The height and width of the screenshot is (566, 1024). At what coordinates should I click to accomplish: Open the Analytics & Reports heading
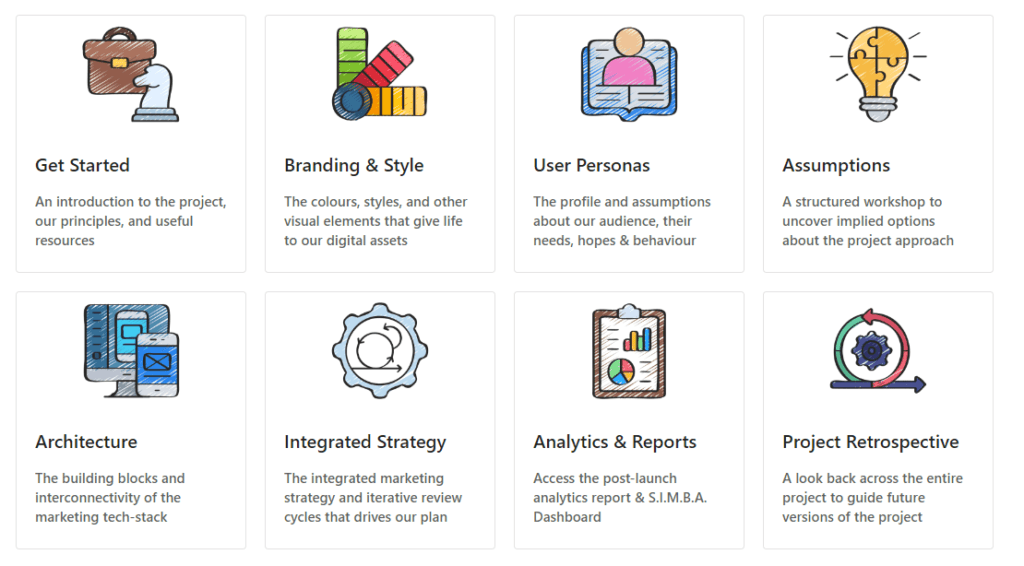click(615, 443)
